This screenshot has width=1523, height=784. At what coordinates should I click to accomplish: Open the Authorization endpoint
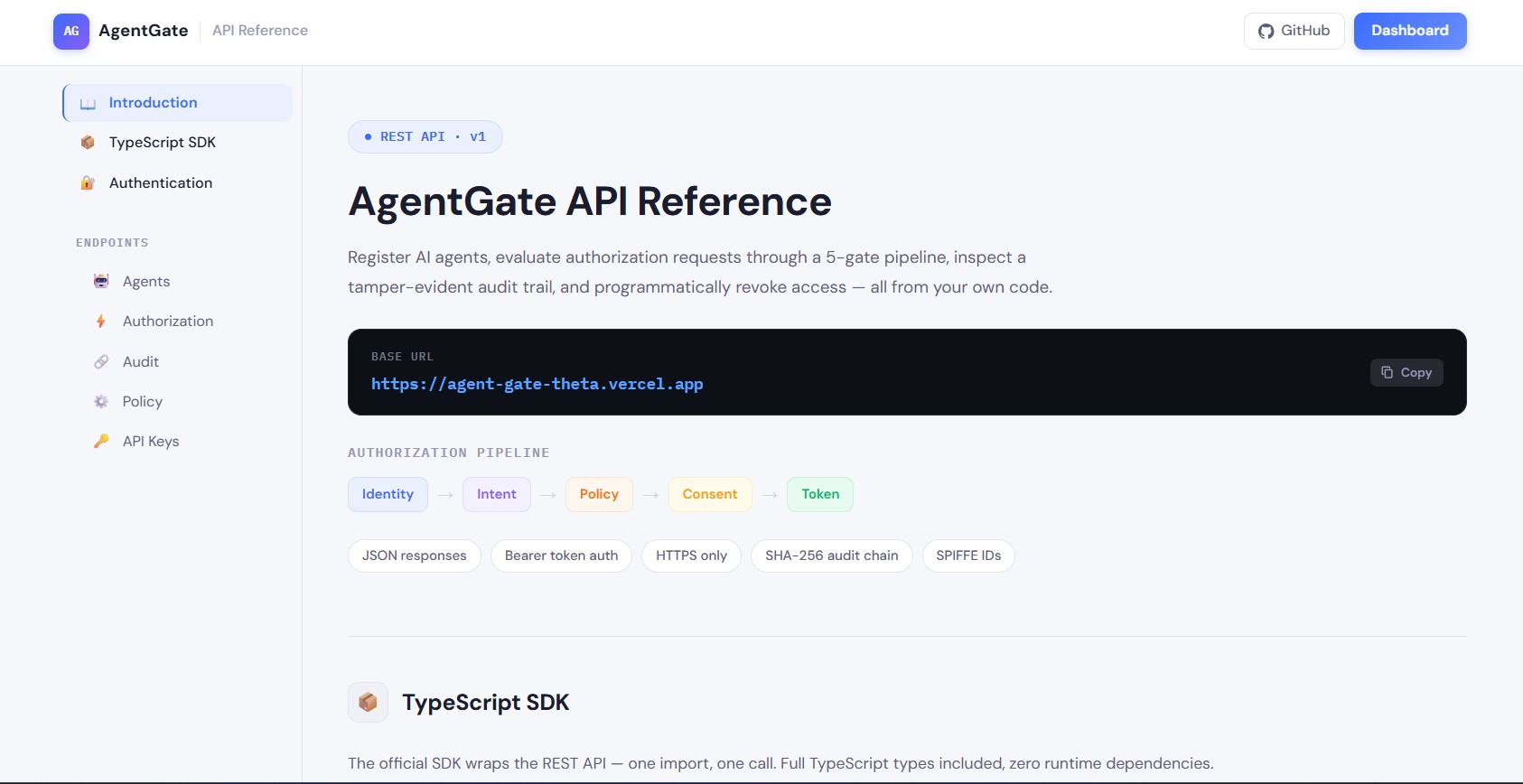tap(184, 322)
